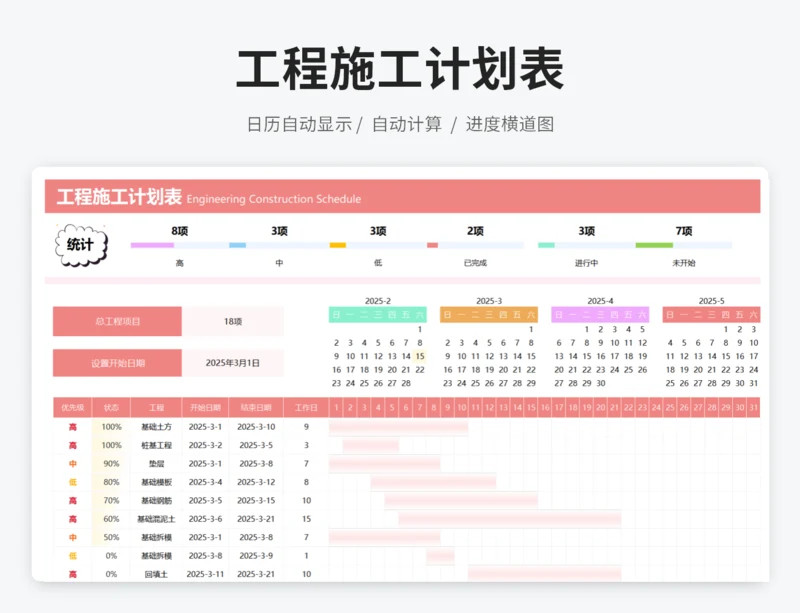Screen dimensions: 800x613
Task: Click date 29 in the 2025-3 calendar
Action: coord(531,383)
